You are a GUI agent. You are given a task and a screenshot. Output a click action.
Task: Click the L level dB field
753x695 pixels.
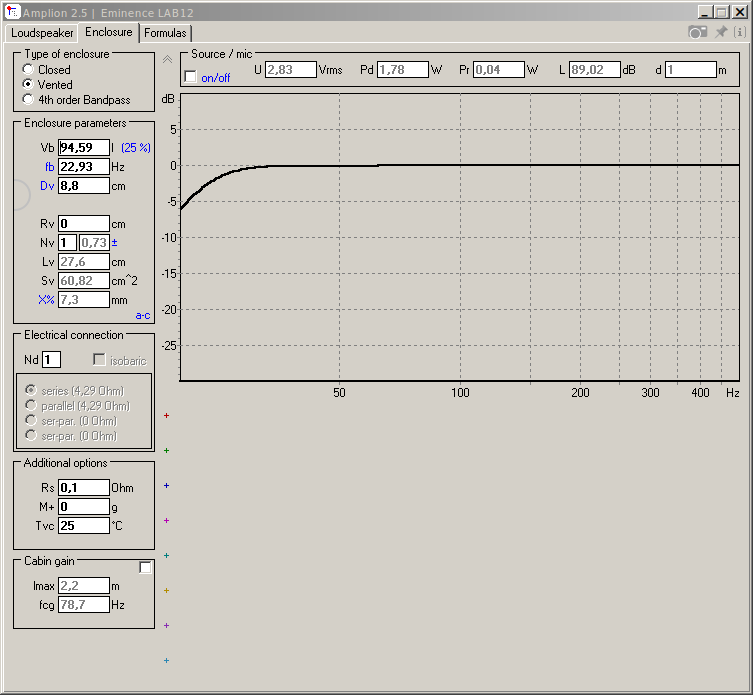[595, 70]
